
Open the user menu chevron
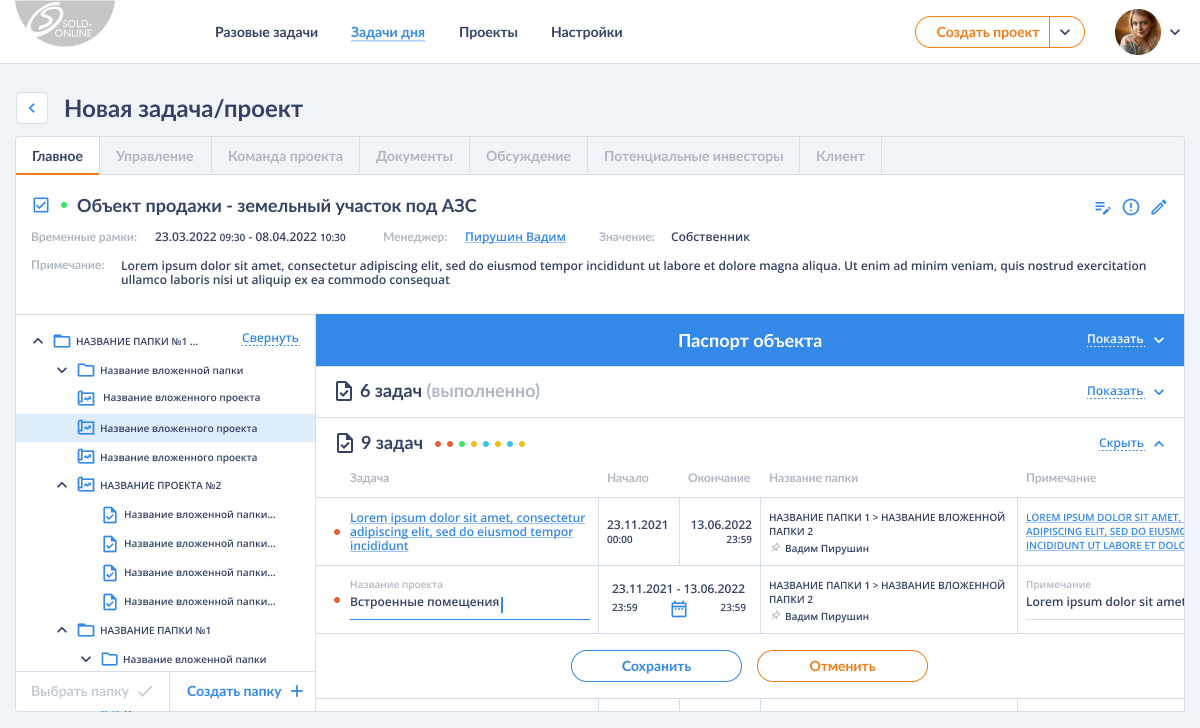[1176, 32]
